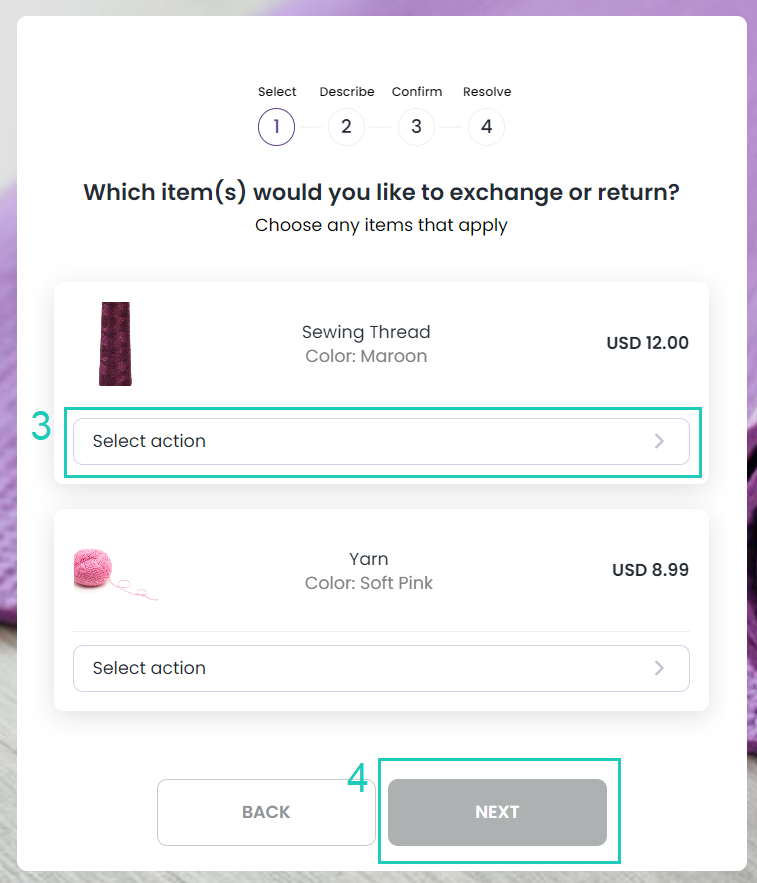Select the Select step label
The width and height of the screenshot is (757, 883).
(277, 91)
